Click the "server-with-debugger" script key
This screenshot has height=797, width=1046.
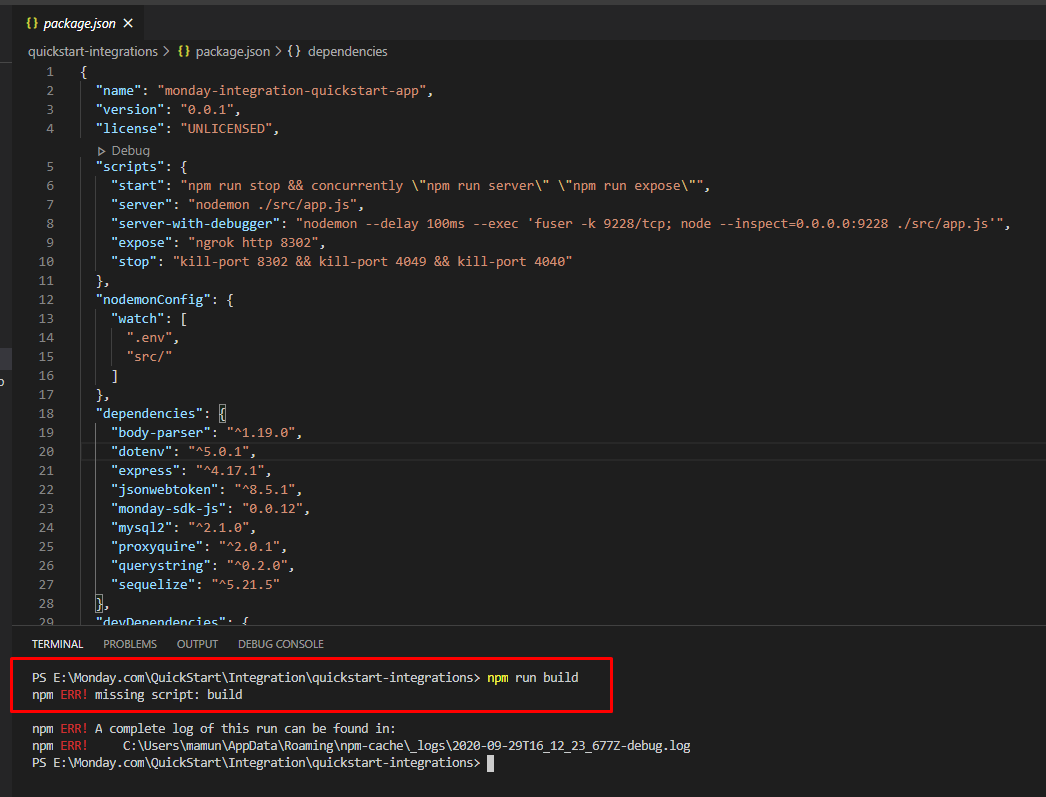tap(195, 223)
